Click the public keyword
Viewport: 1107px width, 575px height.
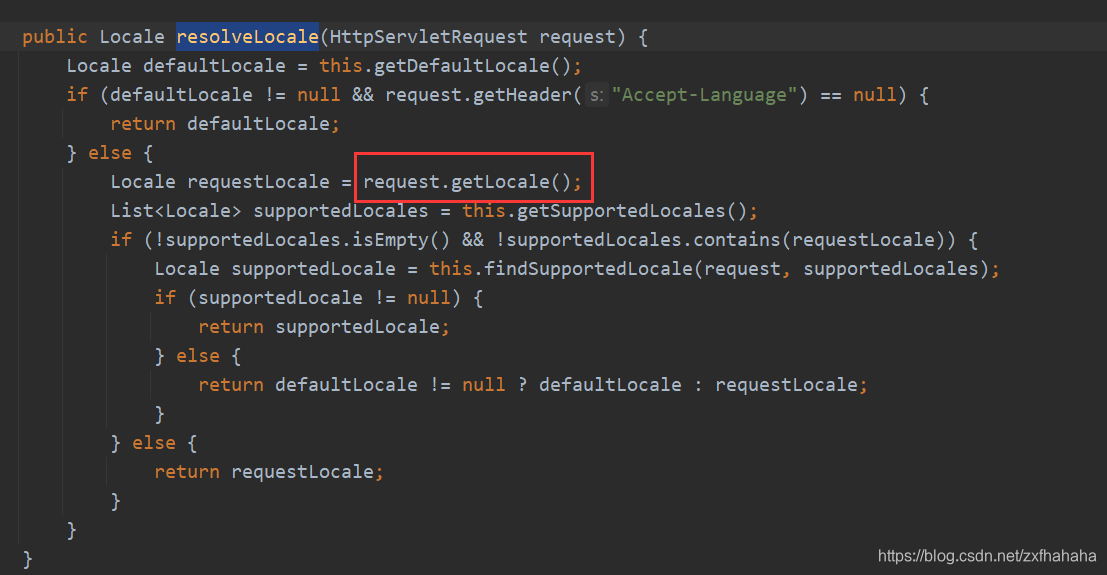[x=54, y=37]
